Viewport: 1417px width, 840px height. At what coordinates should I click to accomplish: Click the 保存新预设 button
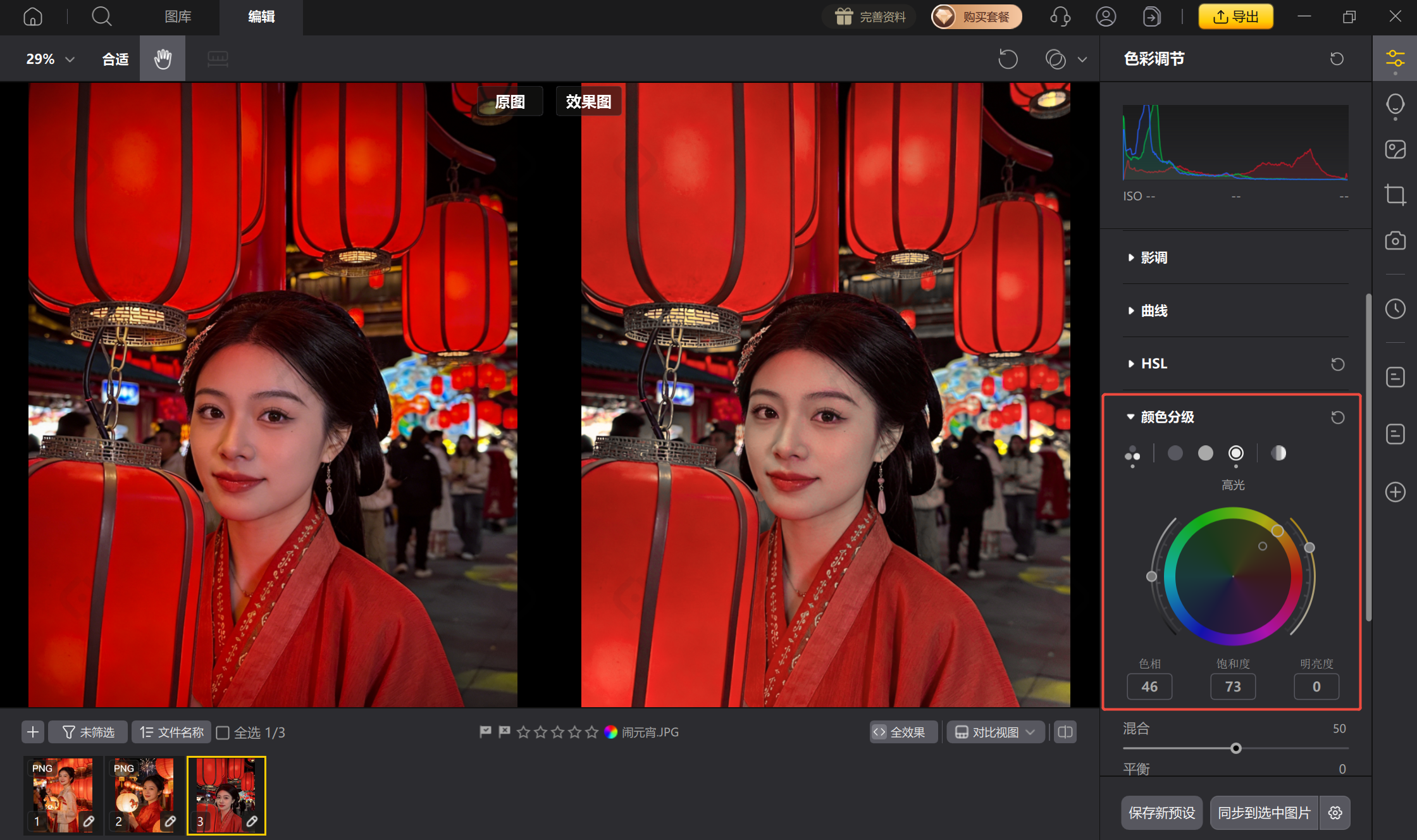tap(1161, 813)
